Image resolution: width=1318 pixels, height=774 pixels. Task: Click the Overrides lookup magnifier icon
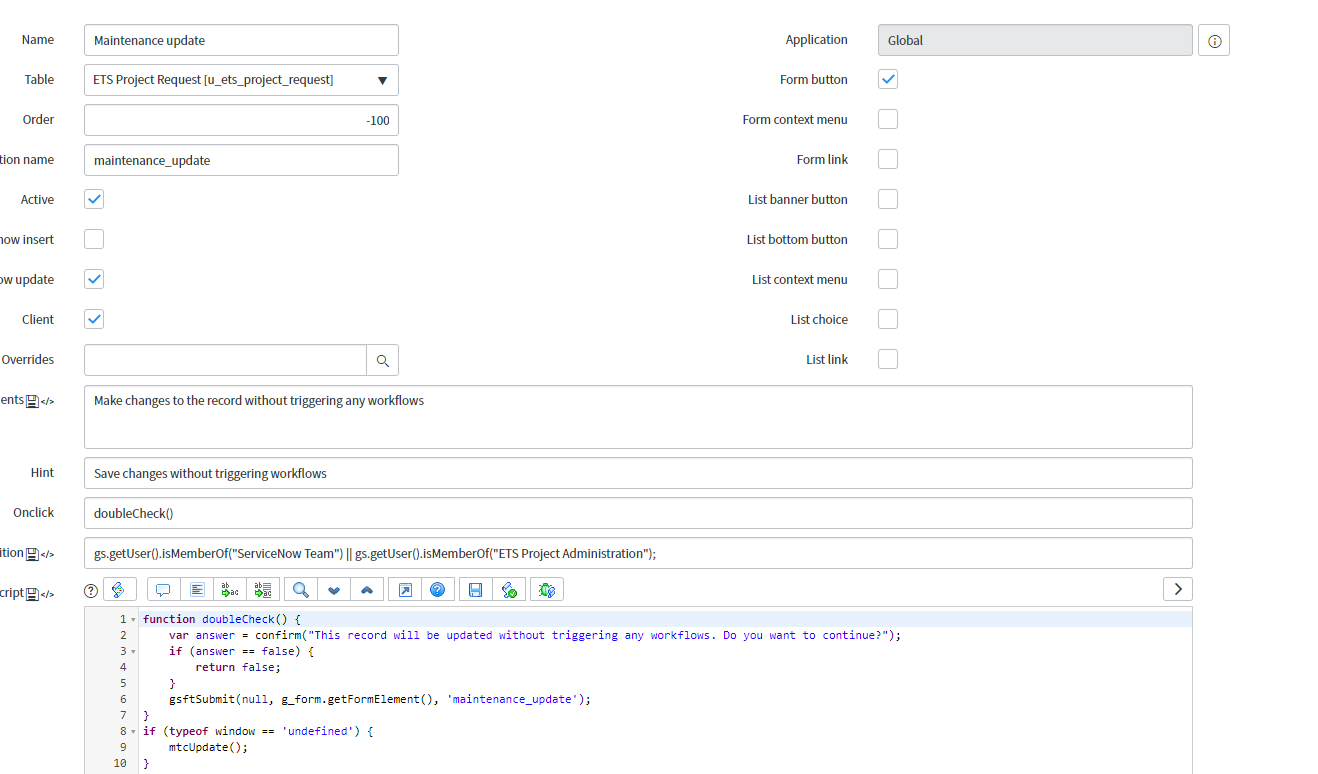[383, 360]
